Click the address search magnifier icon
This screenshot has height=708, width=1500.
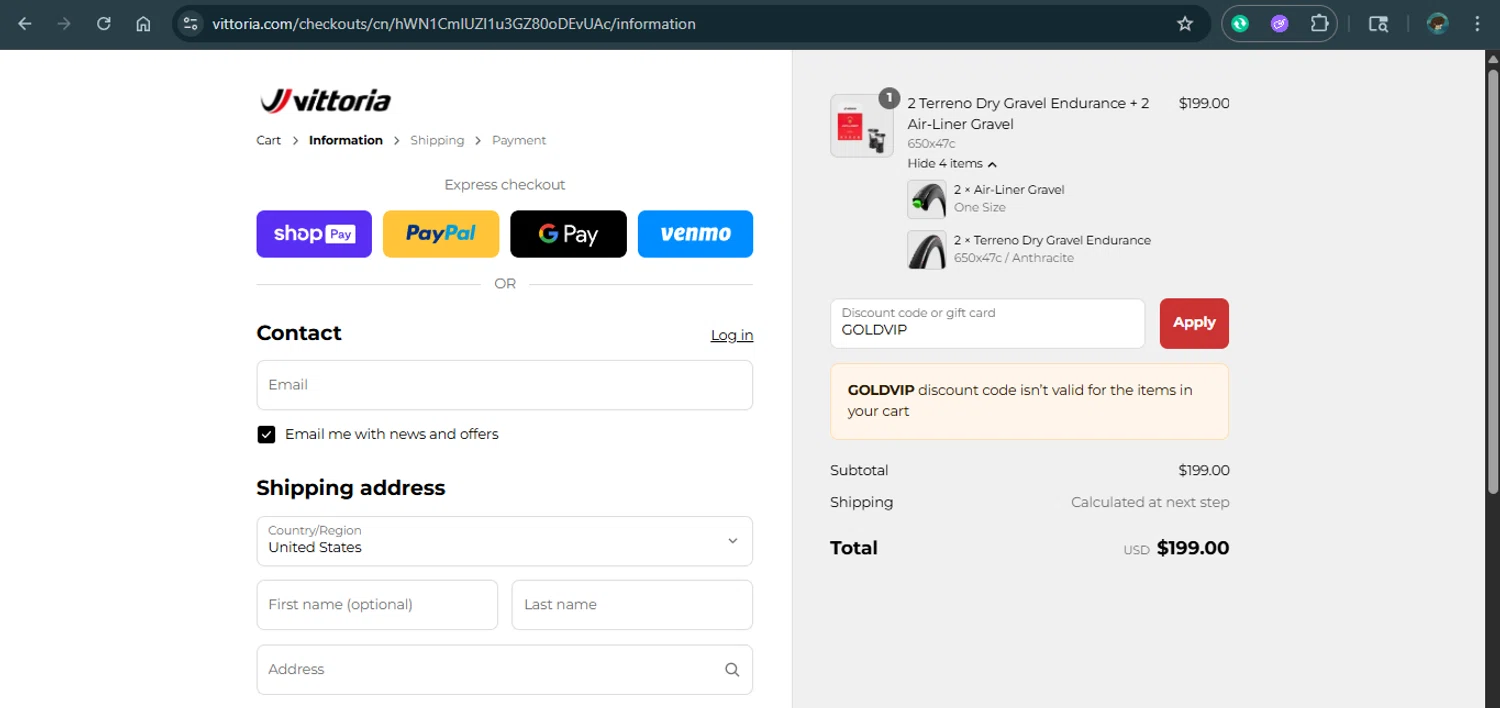pyautogui.click(x=732, y=670)
